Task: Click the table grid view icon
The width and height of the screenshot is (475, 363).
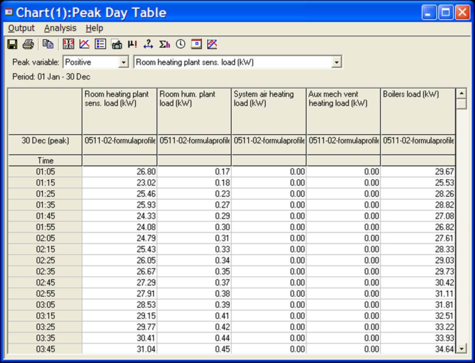Action: click(x=68, y=44)
